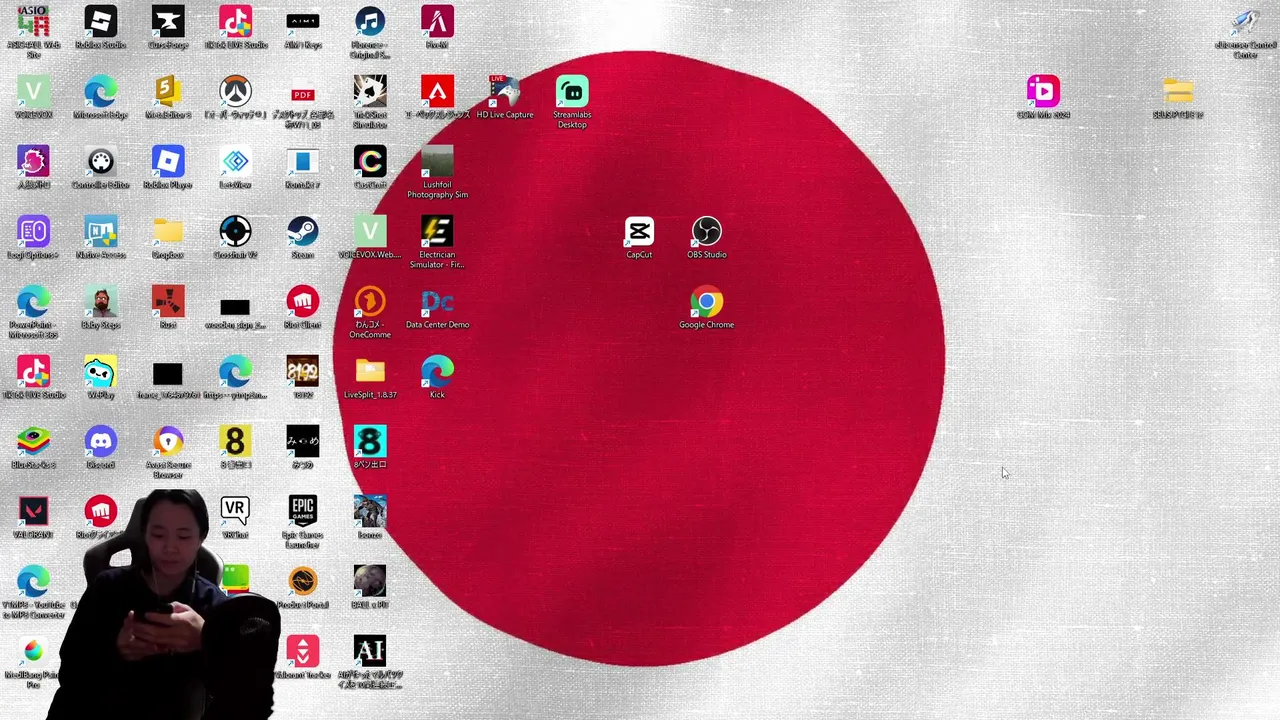
Task: Launch the CapCut icon
Action: click(x=639, y=232)
